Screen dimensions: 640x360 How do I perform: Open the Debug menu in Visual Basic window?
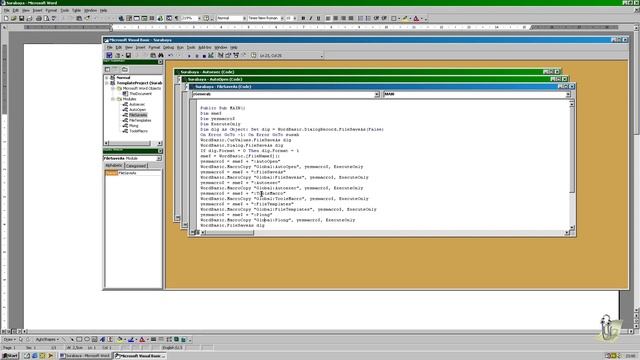click(168, 47)
